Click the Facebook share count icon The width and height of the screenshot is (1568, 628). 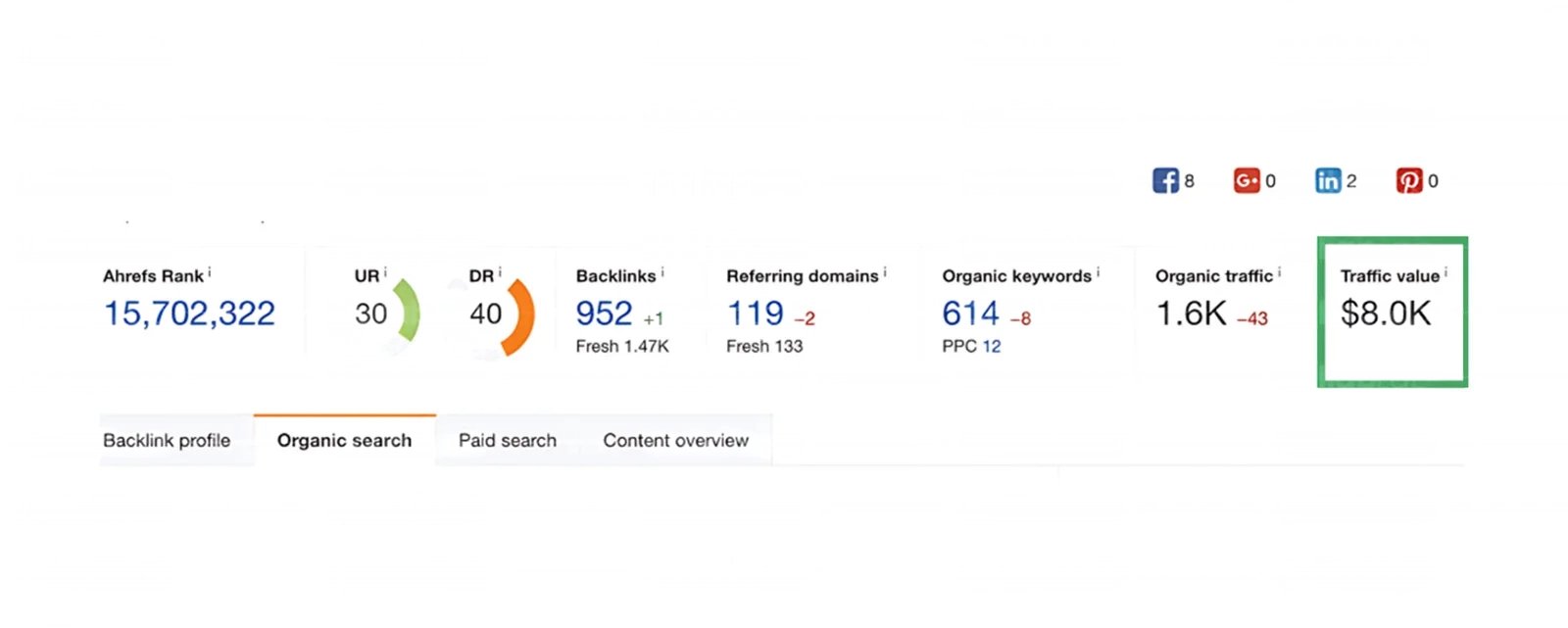[1165, 180]
